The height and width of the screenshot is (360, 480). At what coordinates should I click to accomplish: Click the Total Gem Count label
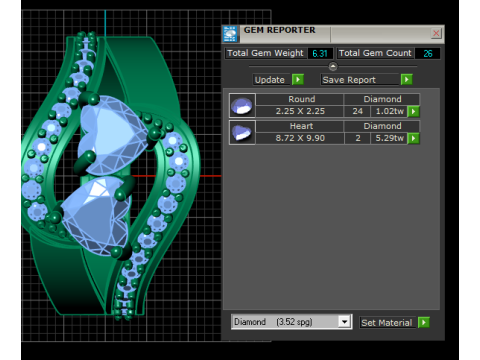point(375,53)
